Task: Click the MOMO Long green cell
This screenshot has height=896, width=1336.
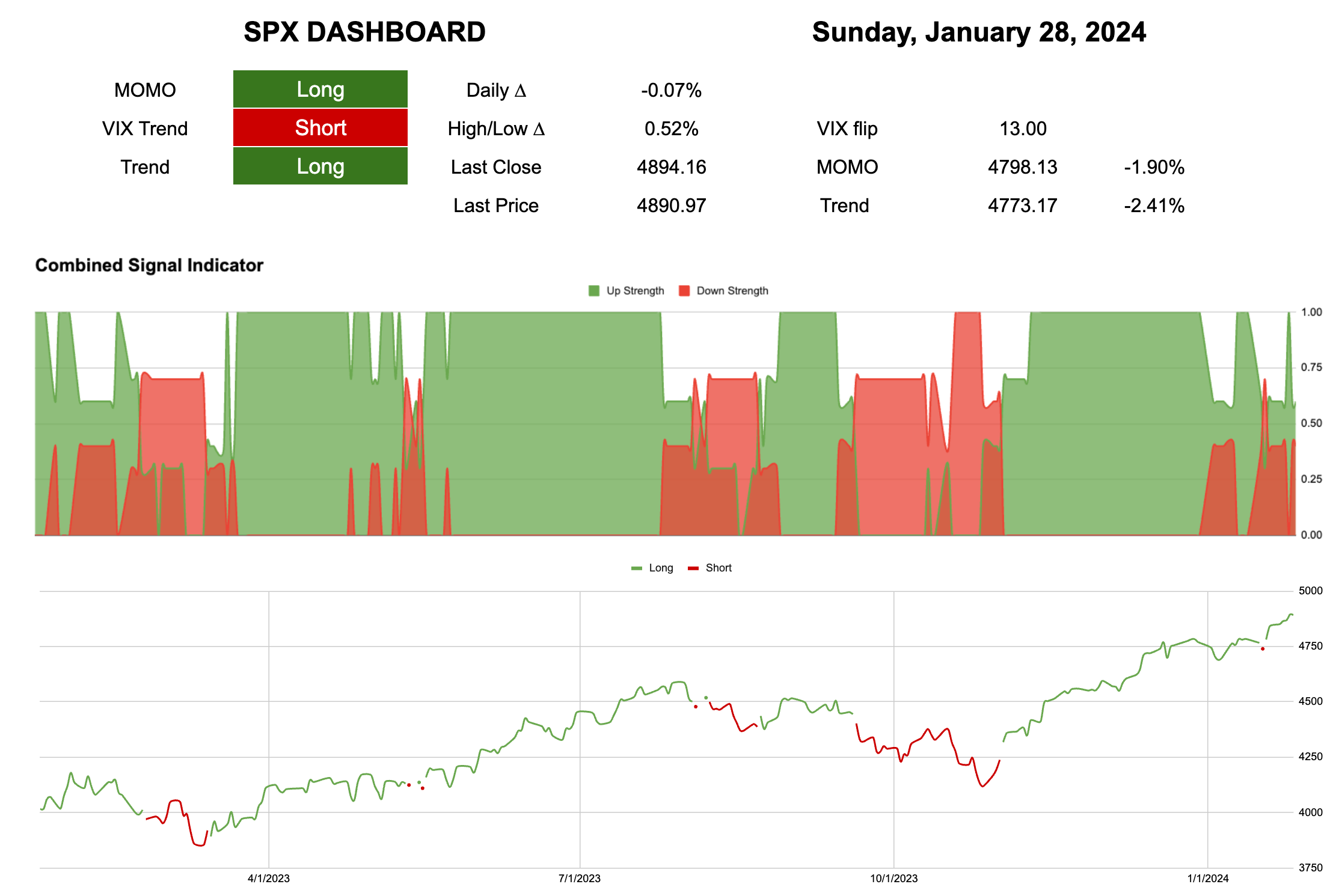Action: [320, 90]
